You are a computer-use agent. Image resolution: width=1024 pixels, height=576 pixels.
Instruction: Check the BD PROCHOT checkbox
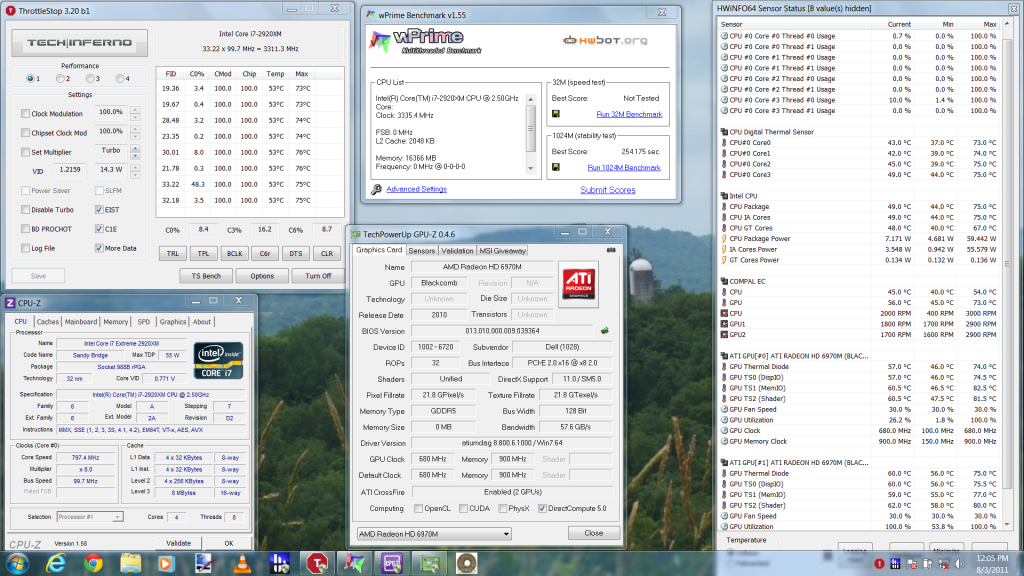(x=25, y=229)
